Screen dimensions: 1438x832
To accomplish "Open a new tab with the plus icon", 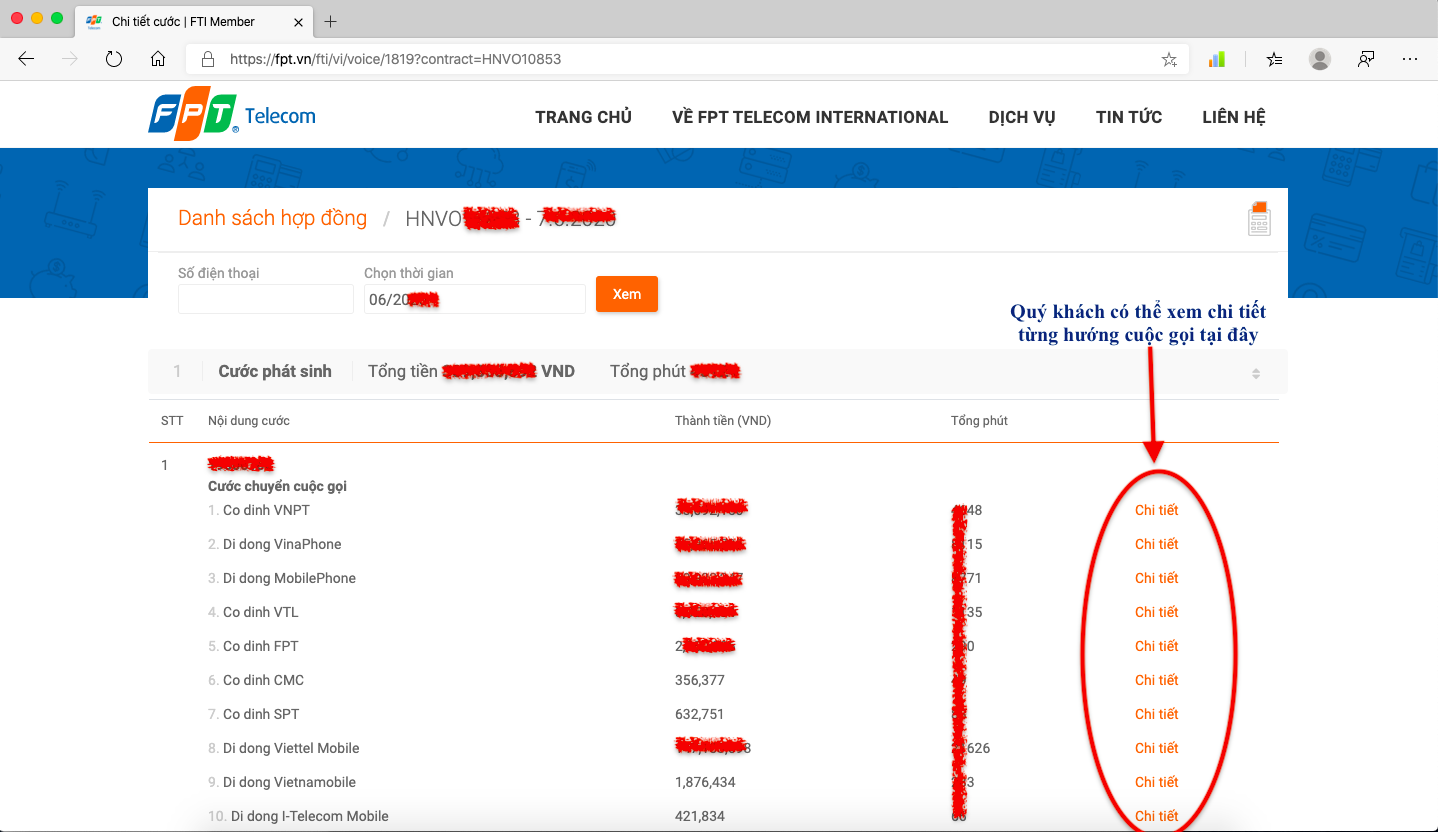I will (331, 21).
